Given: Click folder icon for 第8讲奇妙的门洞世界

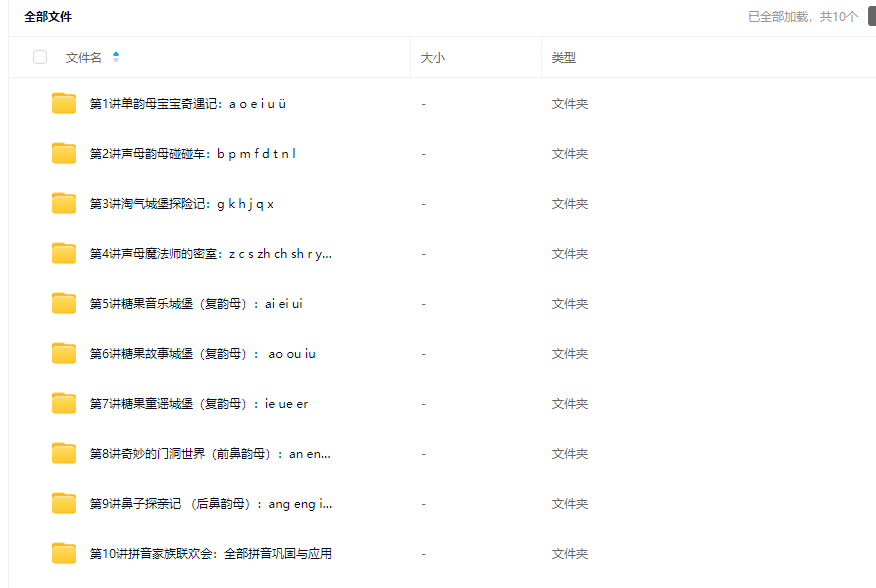Looking at the screenshot, I should point(64,453).
